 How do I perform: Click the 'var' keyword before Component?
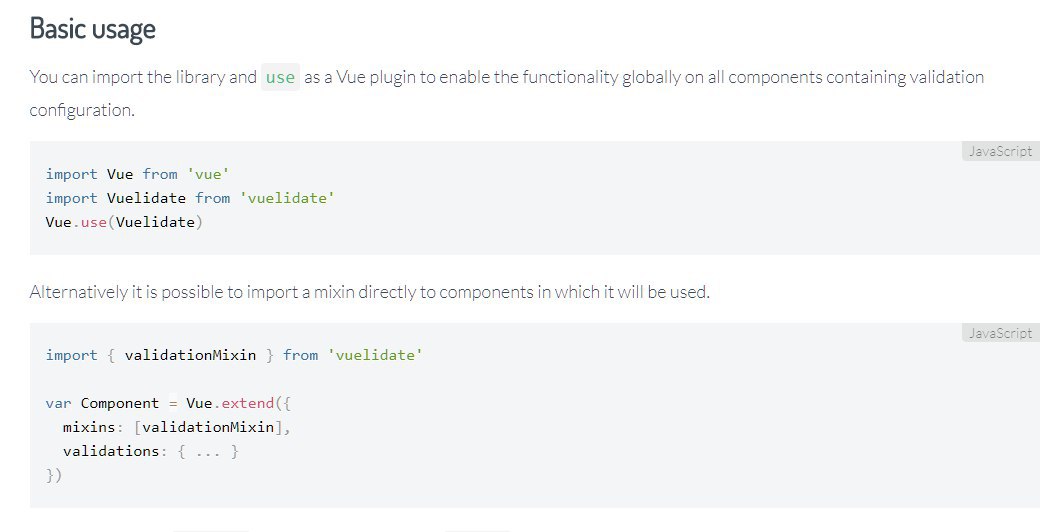pyautogui.click(x=58, y=404)
